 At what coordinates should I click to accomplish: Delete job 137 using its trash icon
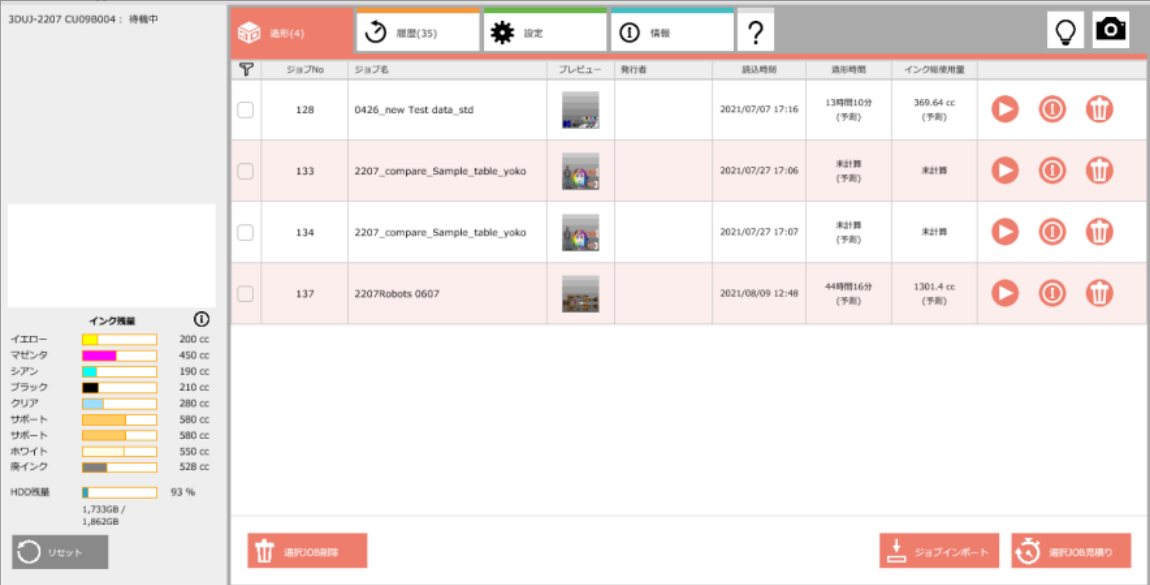click(x=1099, y=293)
